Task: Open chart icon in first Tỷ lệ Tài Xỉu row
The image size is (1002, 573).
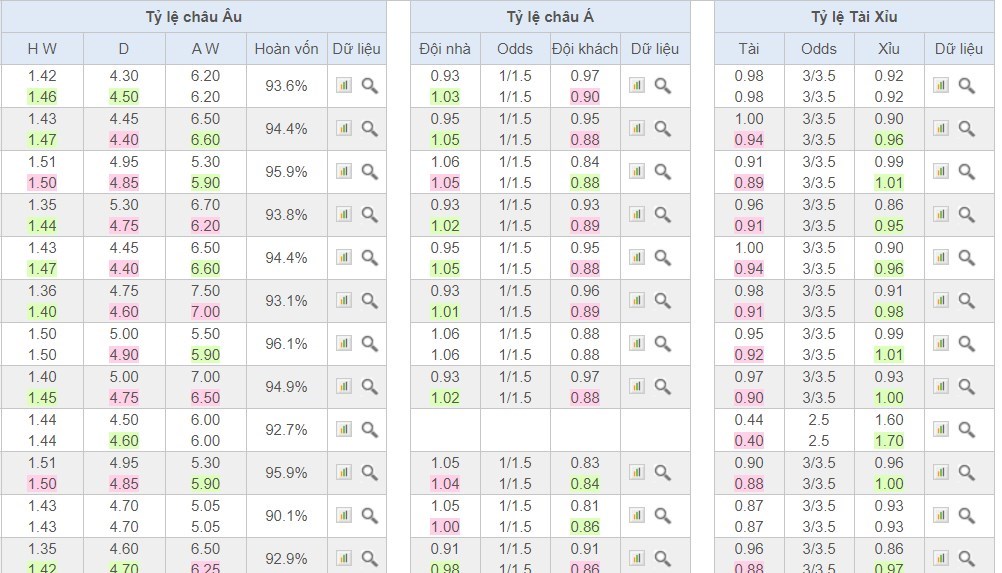Action: 941,86
